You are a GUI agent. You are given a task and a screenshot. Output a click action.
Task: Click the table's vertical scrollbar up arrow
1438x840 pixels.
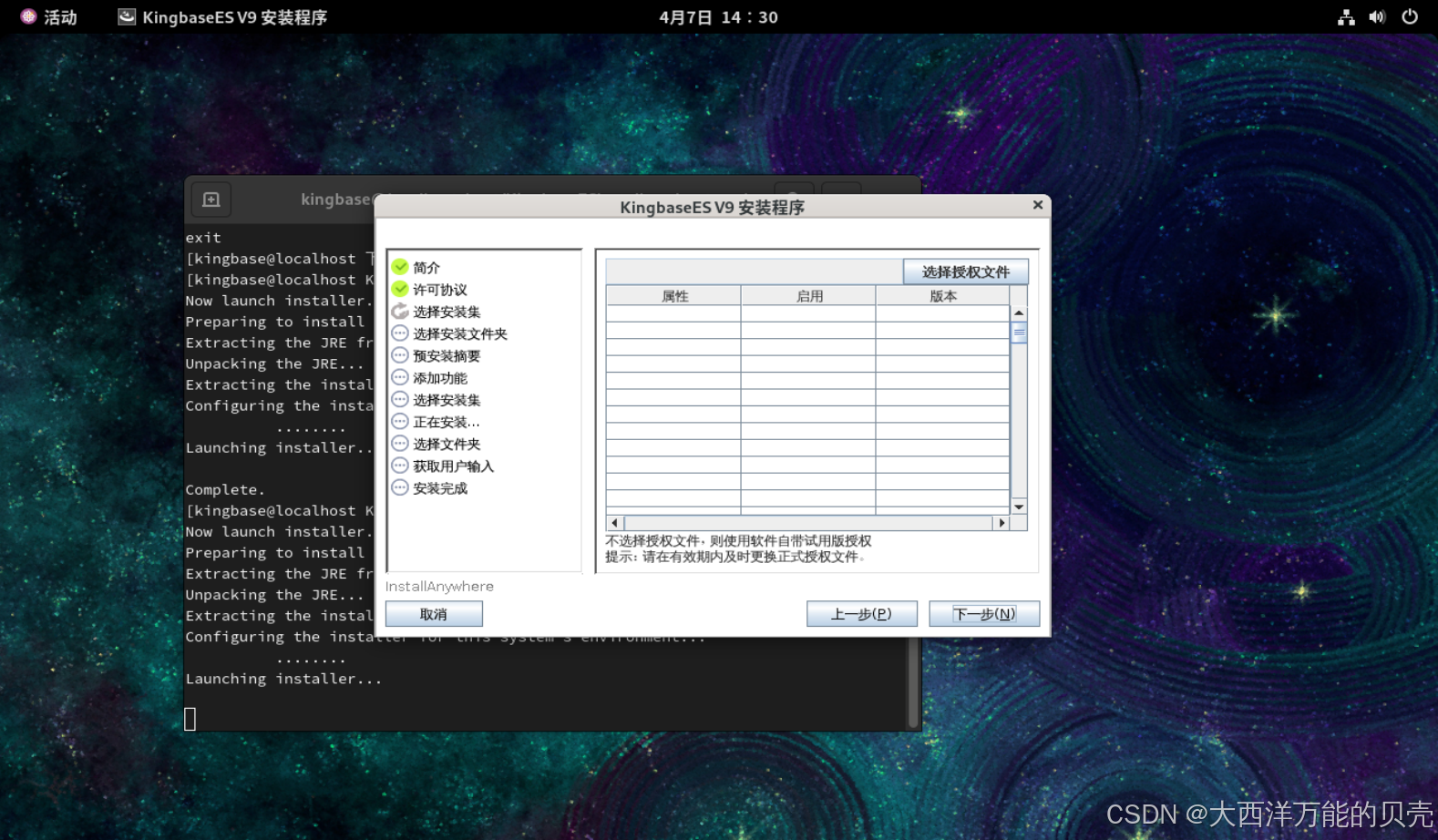click(1019, 312)
